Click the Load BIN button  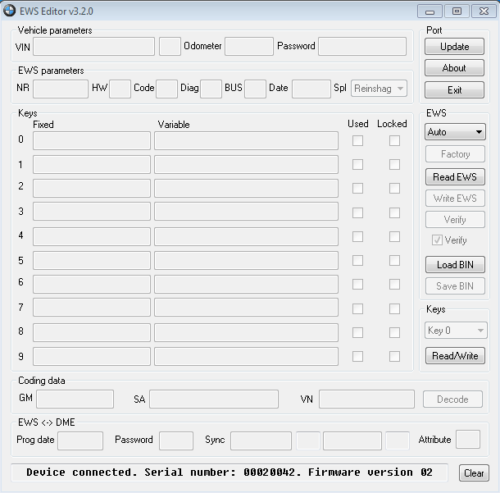pyautogui.click(x=455, y=265)
